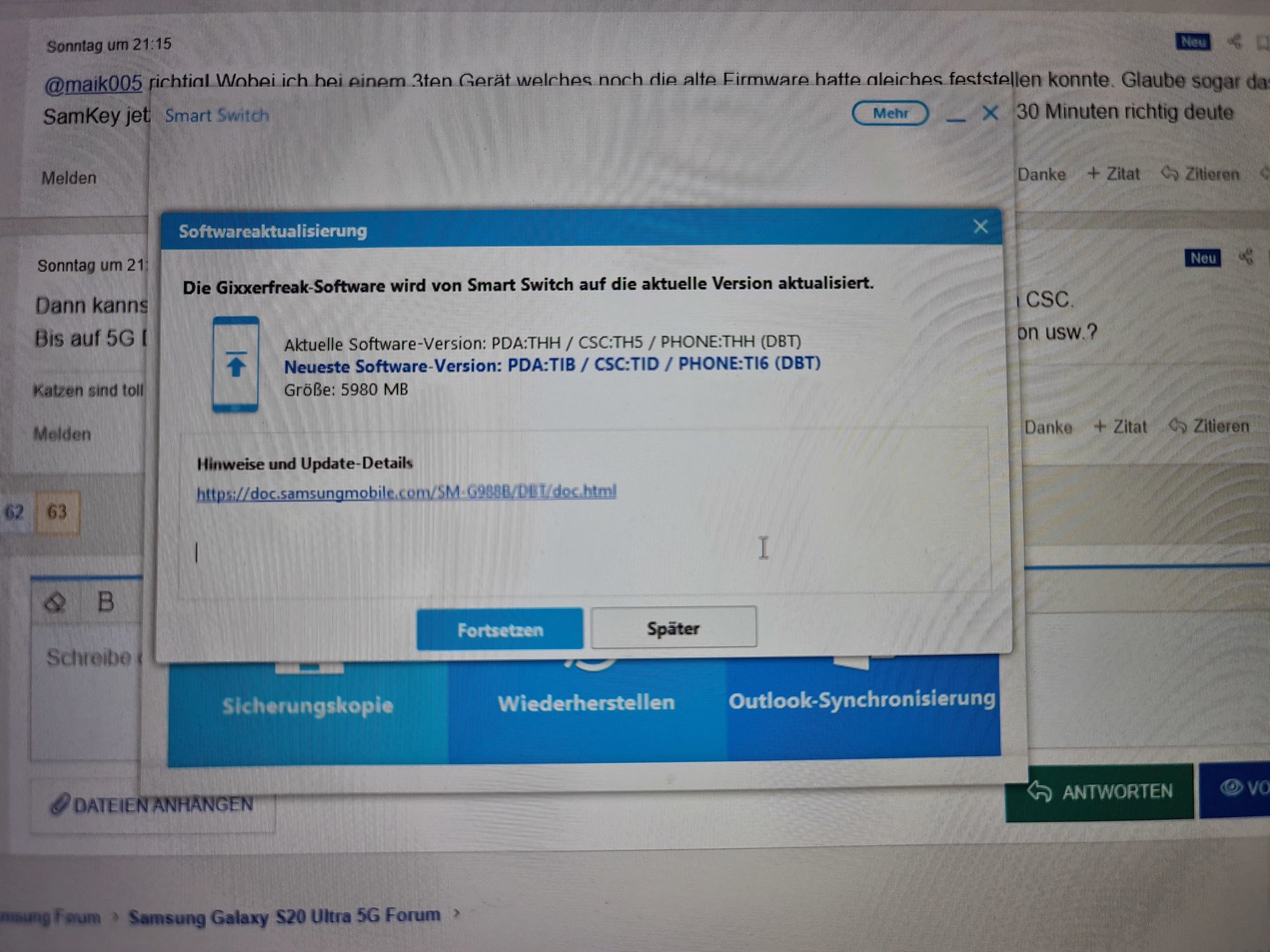
Task: Select forum page 63
Action: coord(57,512)
